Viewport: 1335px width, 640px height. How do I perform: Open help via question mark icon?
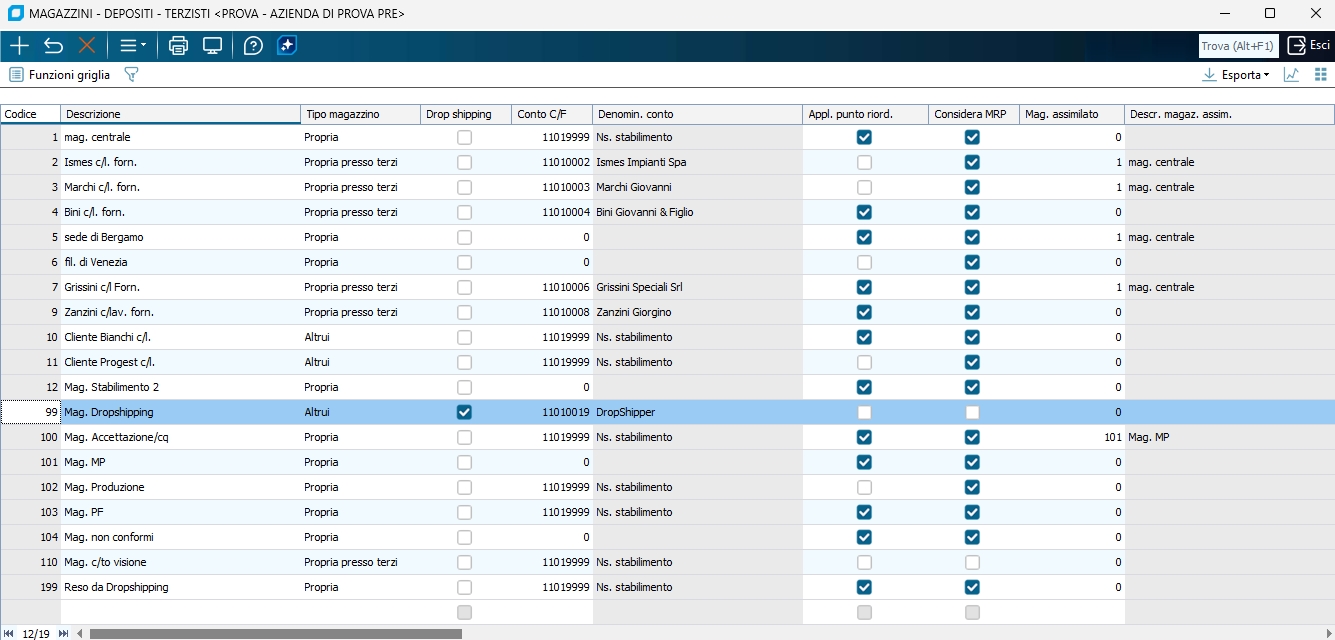(253, 46)
